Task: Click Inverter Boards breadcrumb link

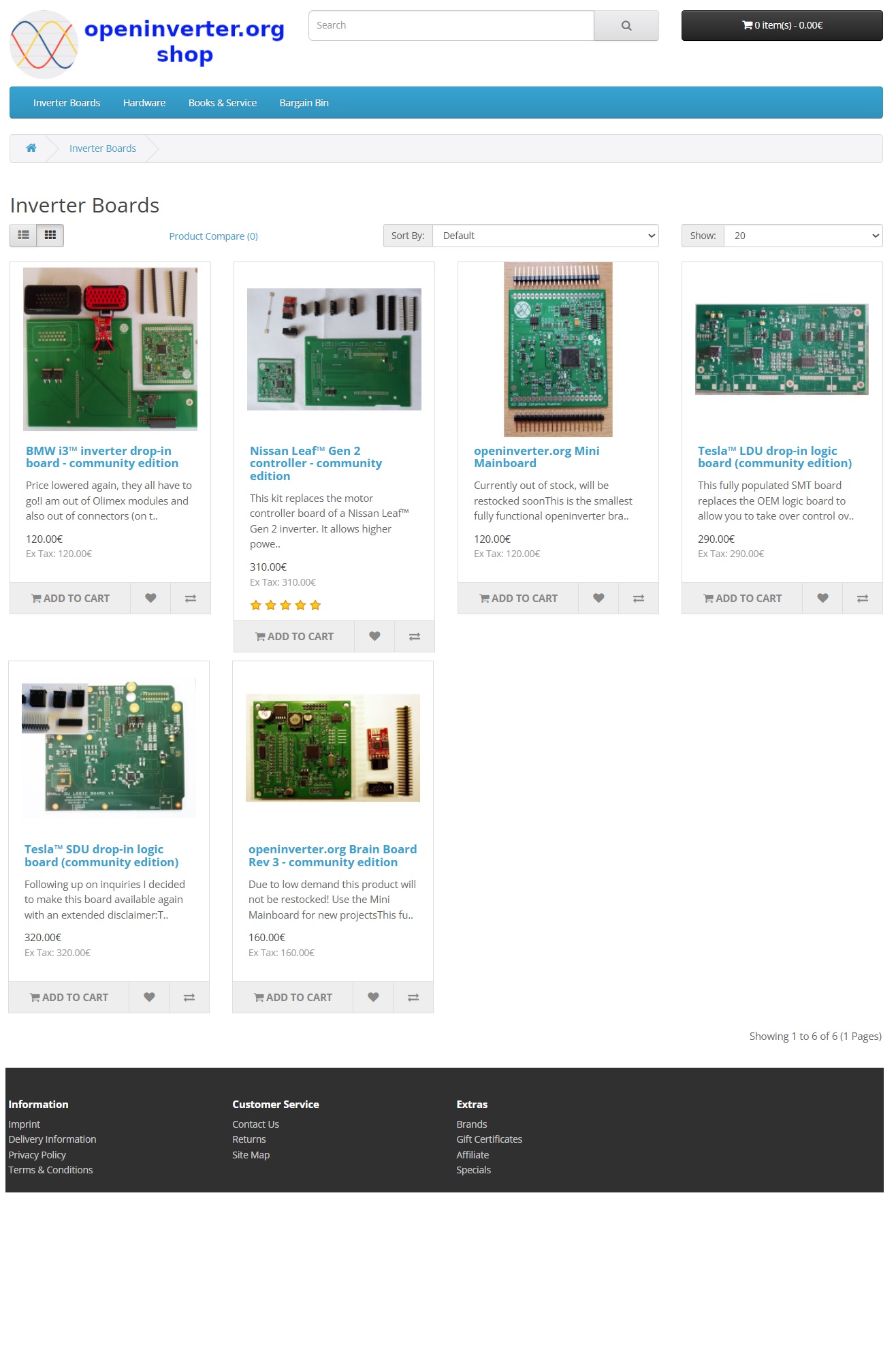Action: click(x=103, y=148)
